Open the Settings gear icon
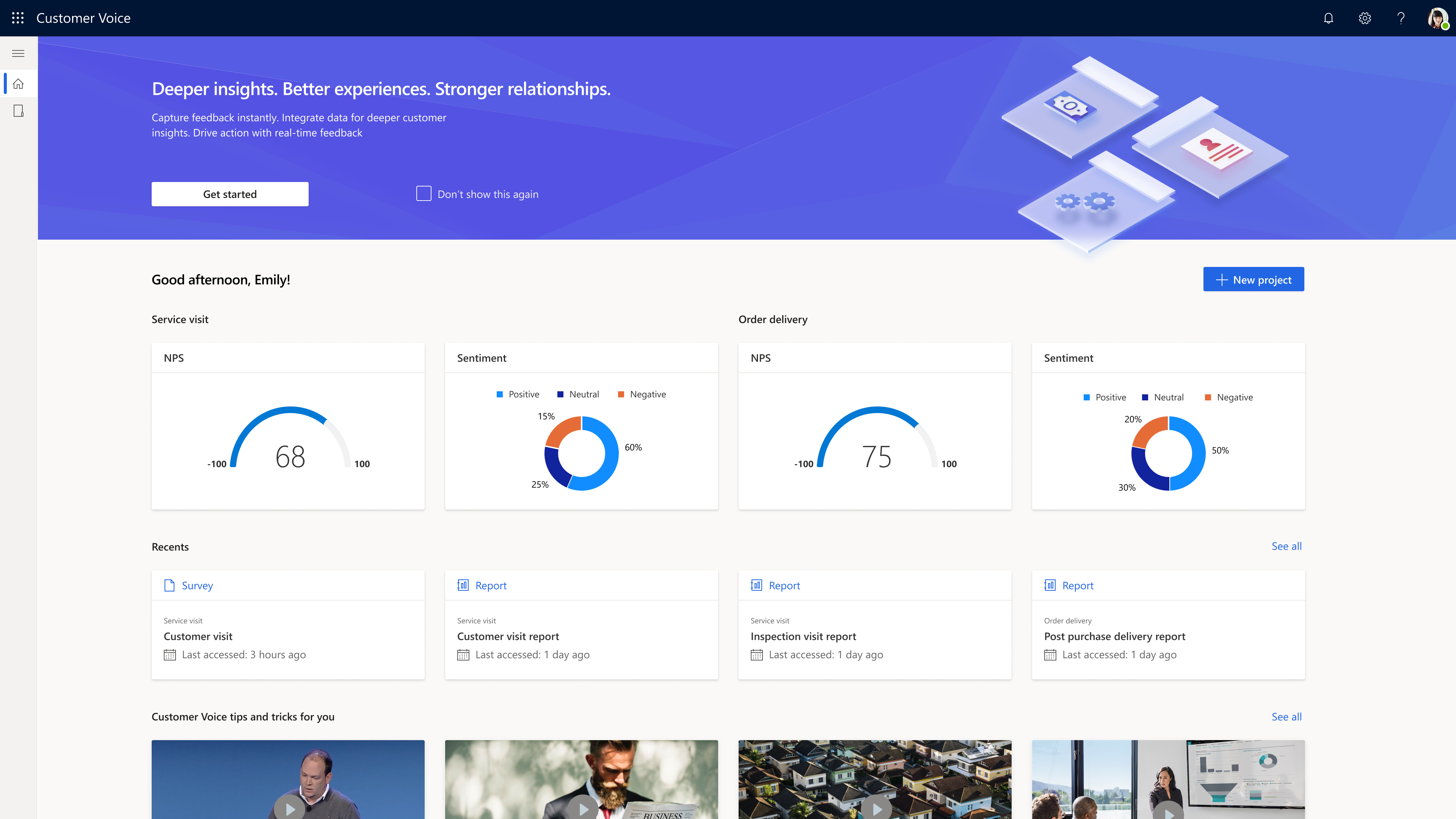Viewport: 1456px width, 819px height. pos(1365,18)
